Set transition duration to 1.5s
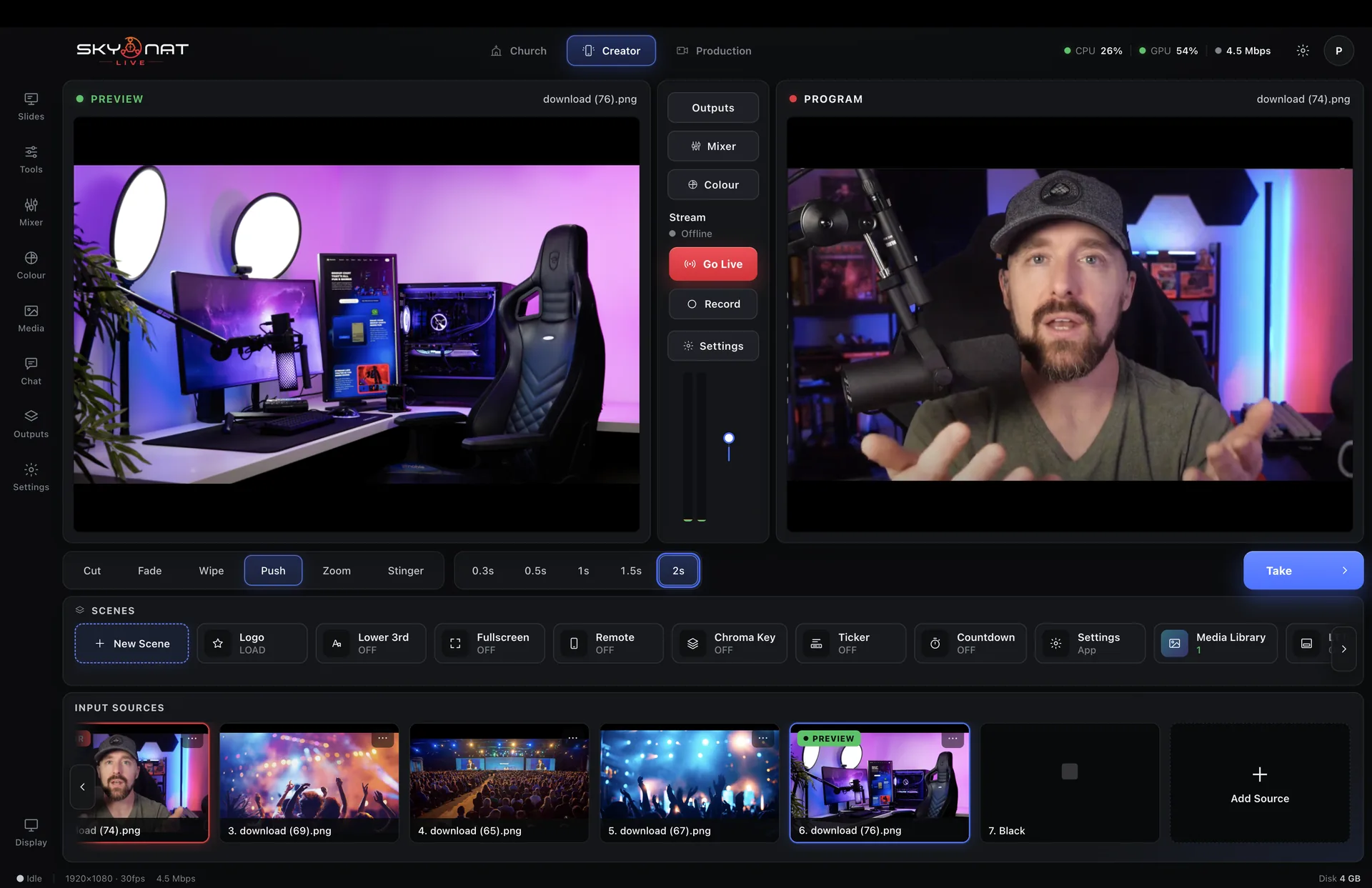This screenshot has height=888, width=1372. (631, 571)
